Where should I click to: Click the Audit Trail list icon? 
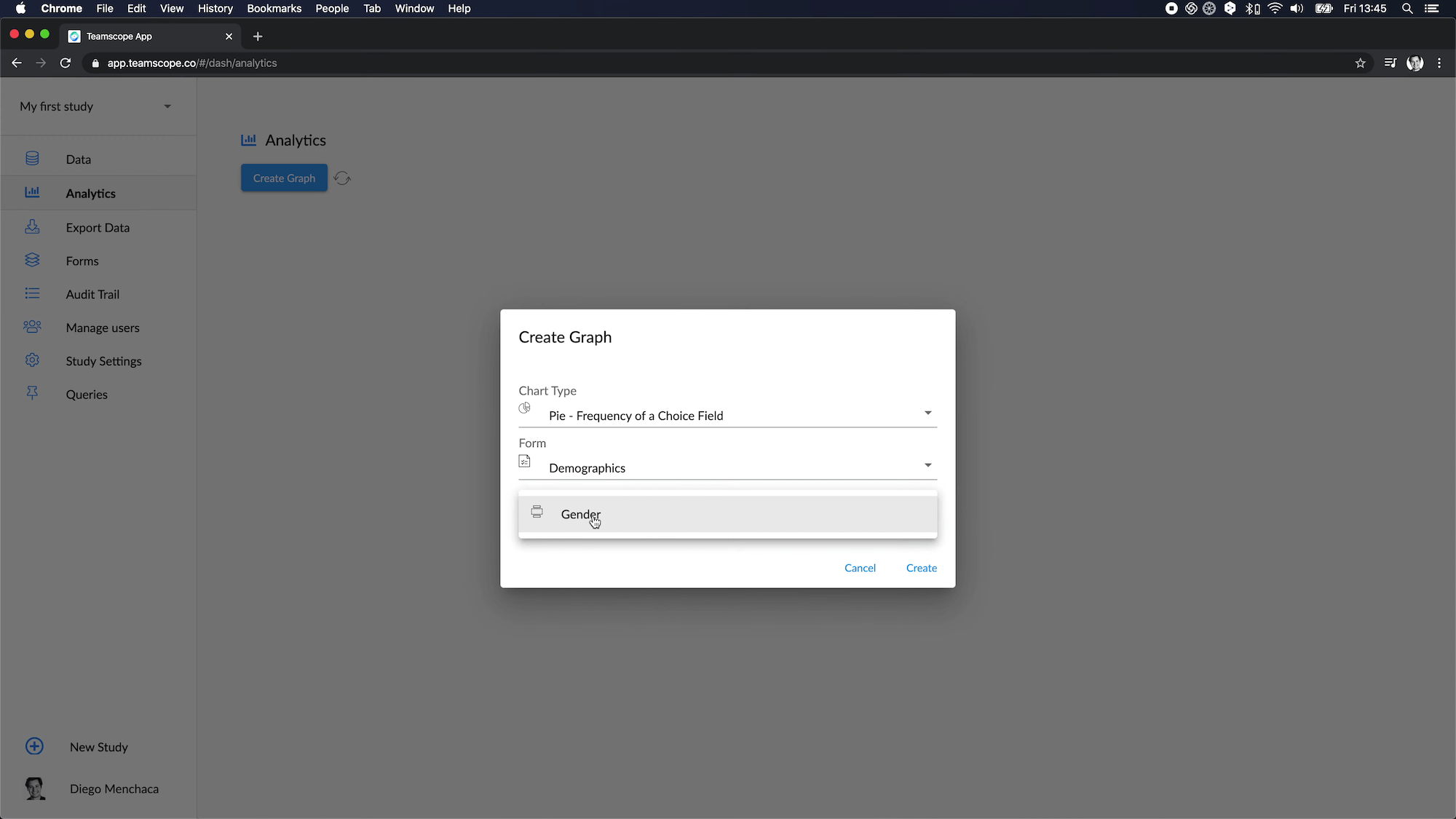[x=32, y=293]
